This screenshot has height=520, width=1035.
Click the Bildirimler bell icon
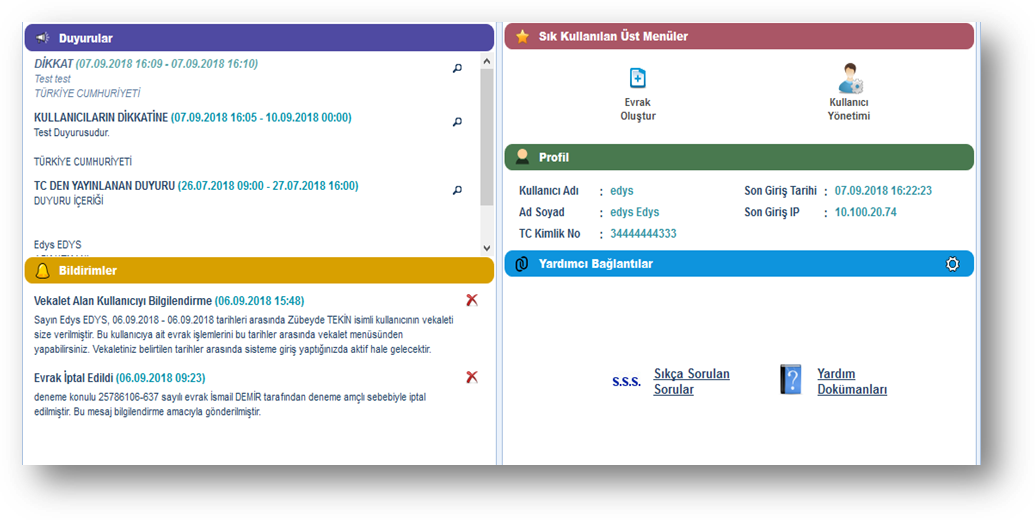click(x=42, y=270)
